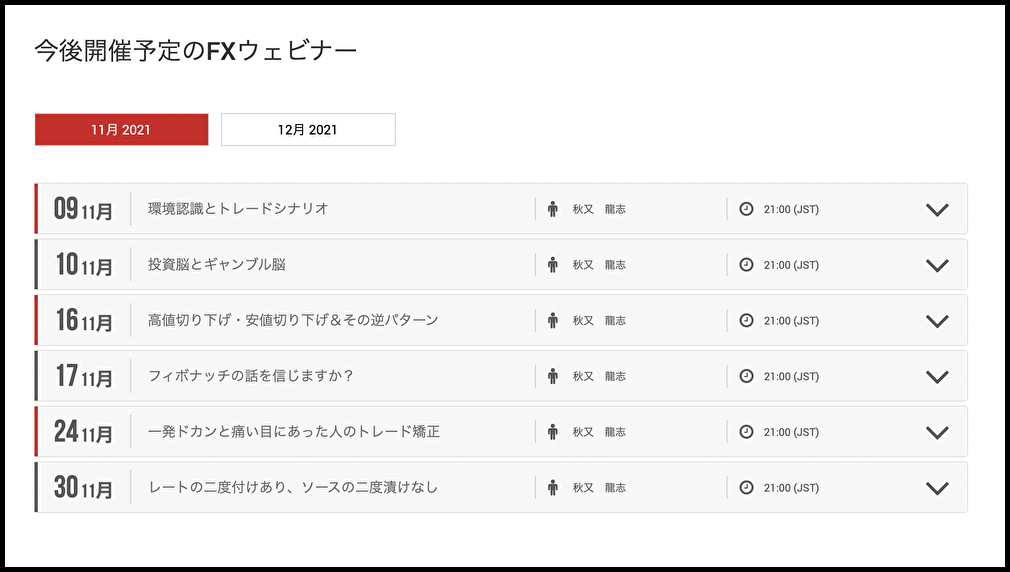Expand the フィボナッチの話を信じますか？ row
This screenshot has width=1010, height=572.
[x=937, y=377]
